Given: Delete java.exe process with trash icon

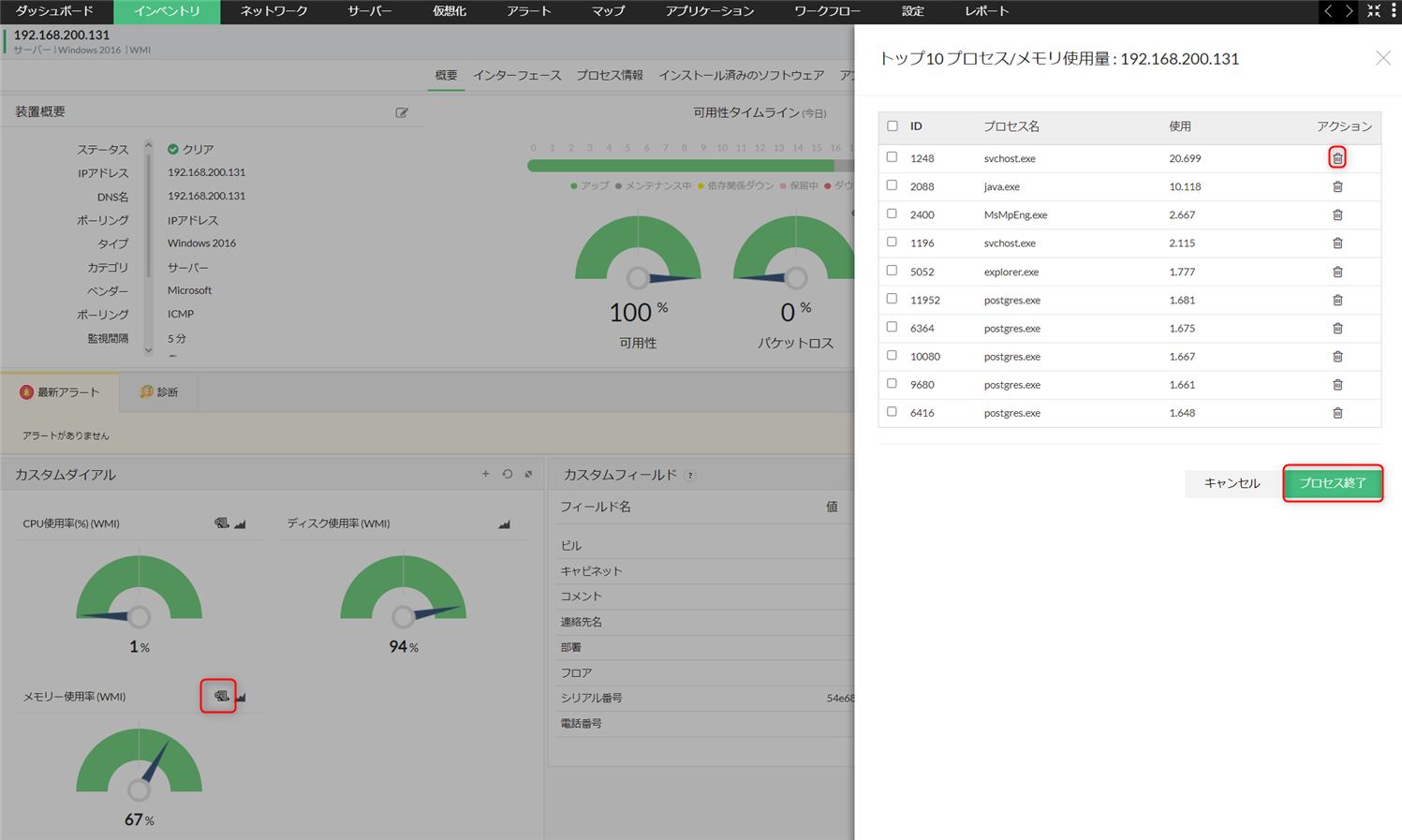Looking at the screenshot, I should pyautogui.click(x=1336, y=186).
